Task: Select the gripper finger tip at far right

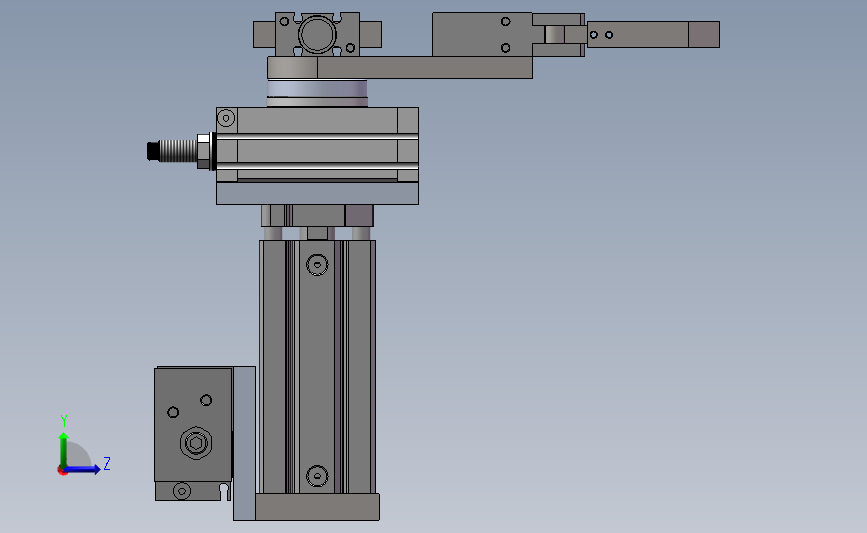Action: (704, 34)
